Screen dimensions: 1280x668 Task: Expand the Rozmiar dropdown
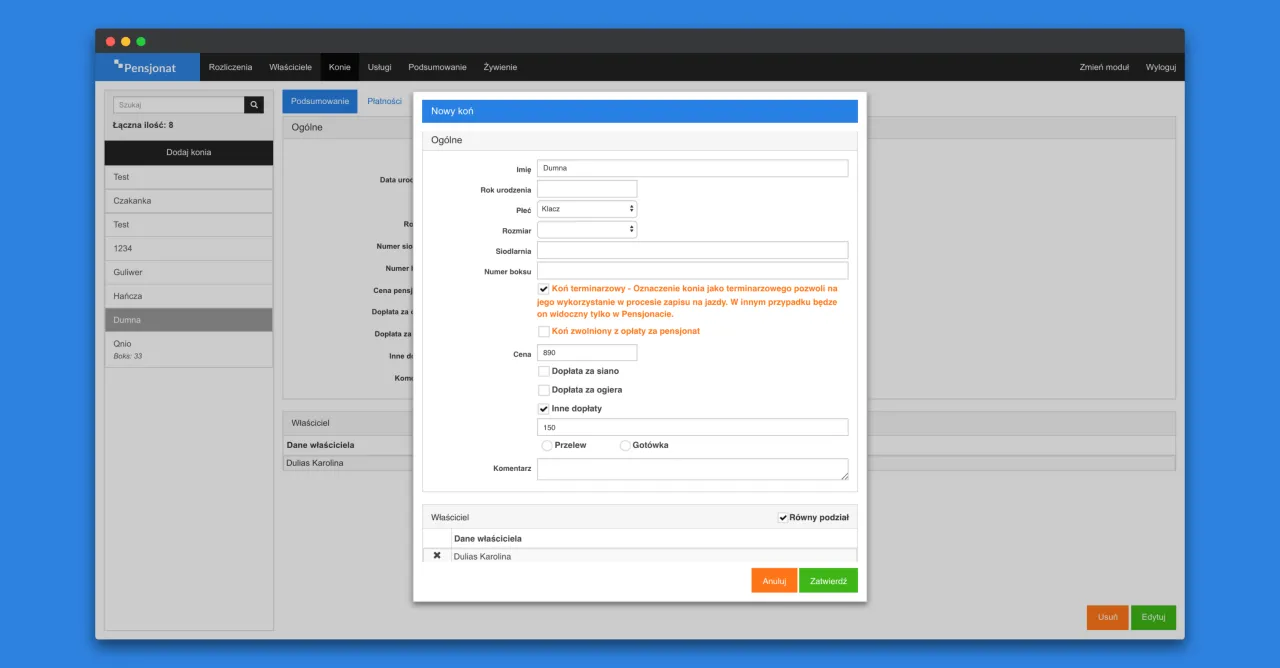pyautogui.click(x=587, y=229)
